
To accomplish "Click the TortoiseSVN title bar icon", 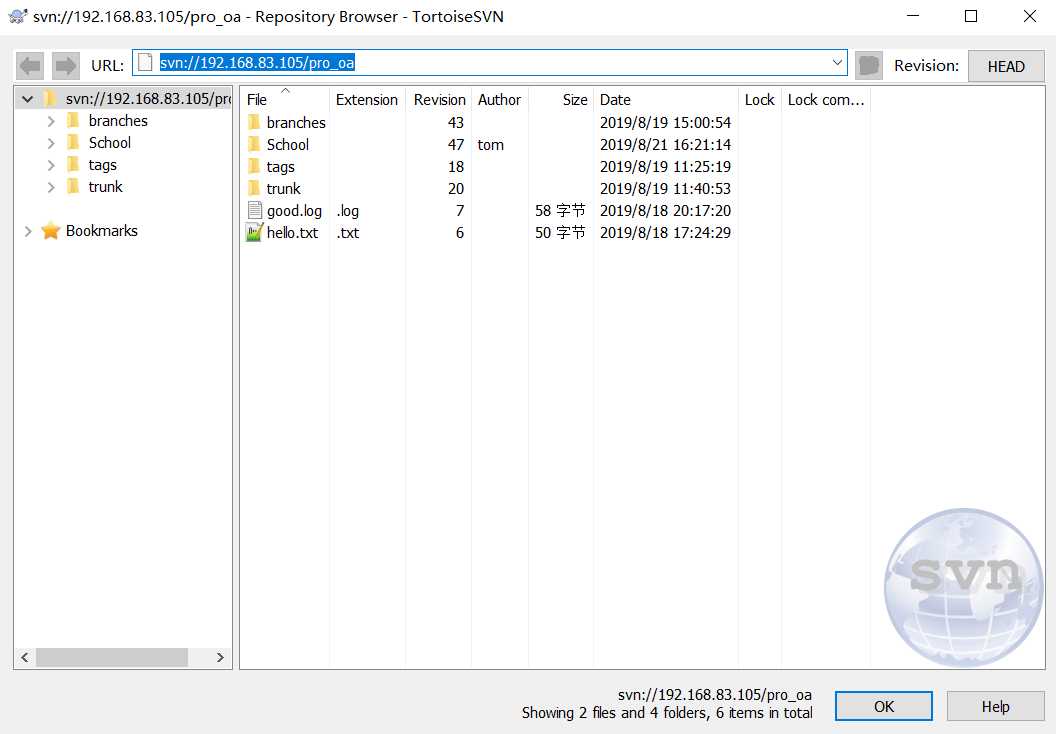I will pyautogui.click(x=18, y=16).
